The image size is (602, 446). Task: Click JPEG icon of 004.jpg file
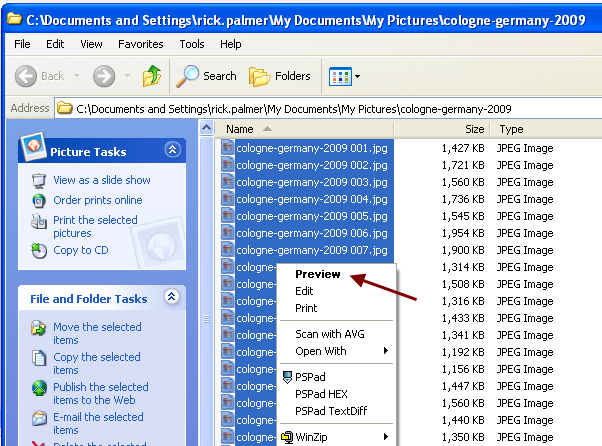(227, 198)
